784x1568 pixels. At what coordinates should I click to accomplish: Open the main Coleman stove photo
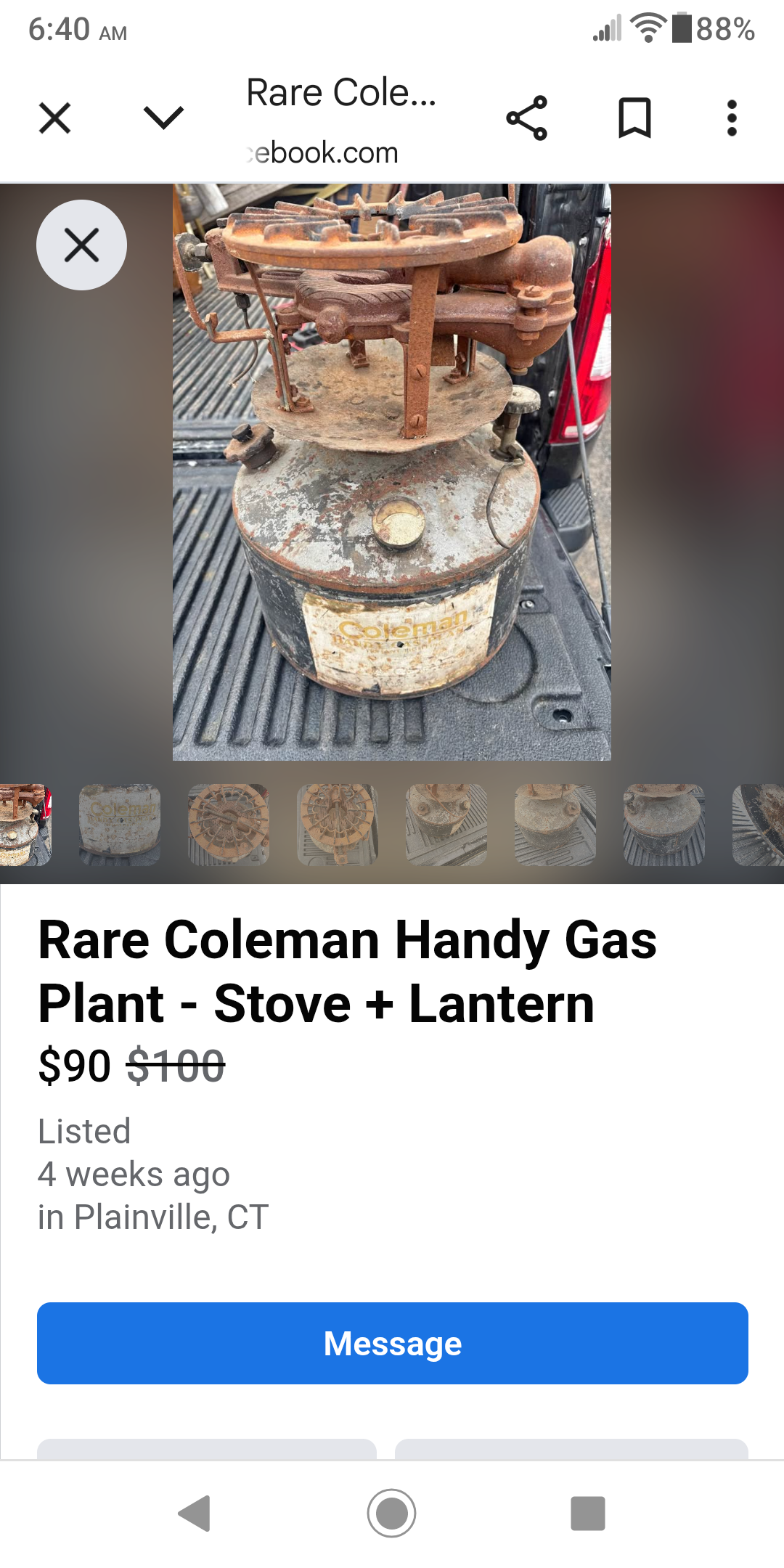tap(392, 472)
